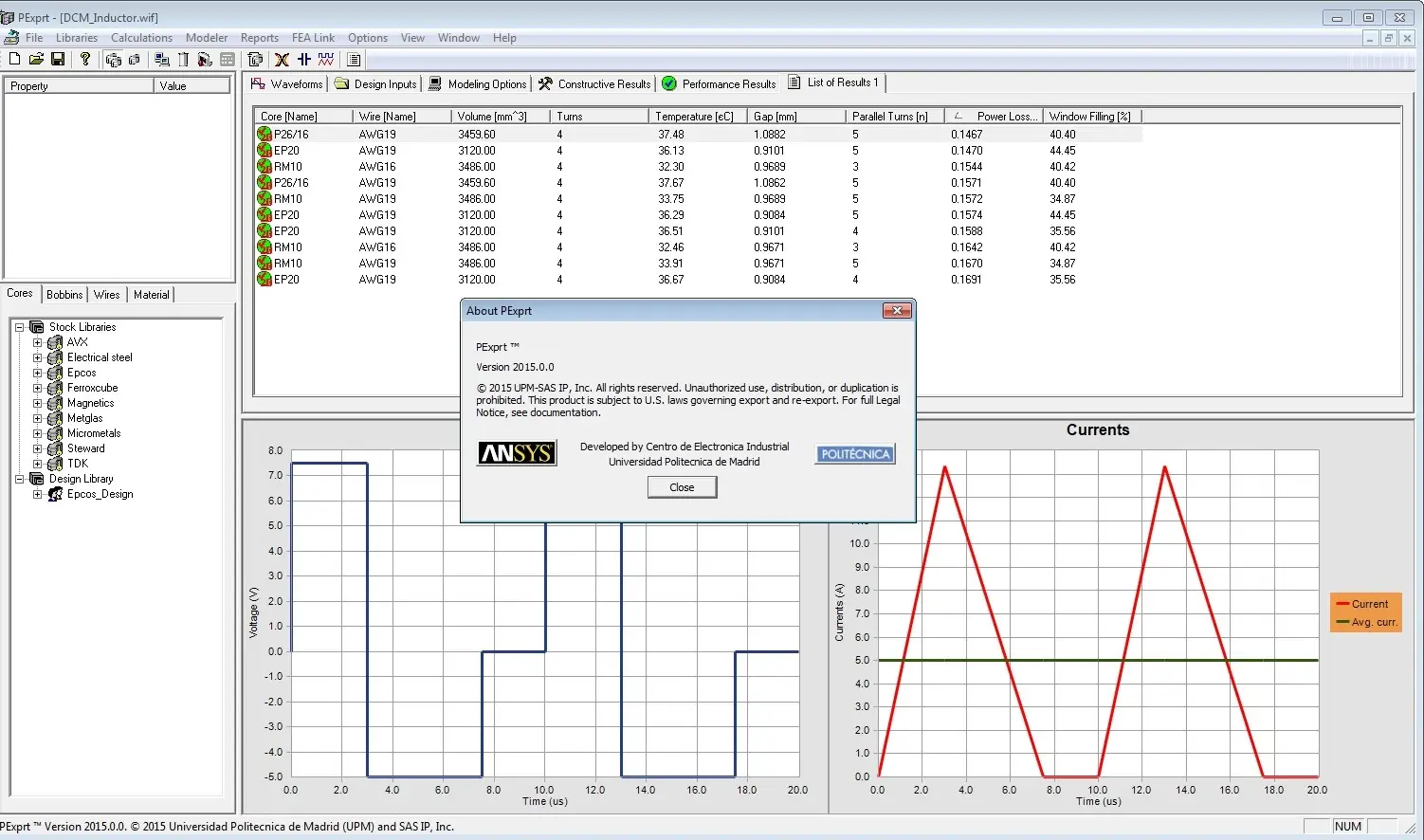Switch to the Waveforms tab
The height and width of the screenshot is (840, 1424).
tap(286, 83)
